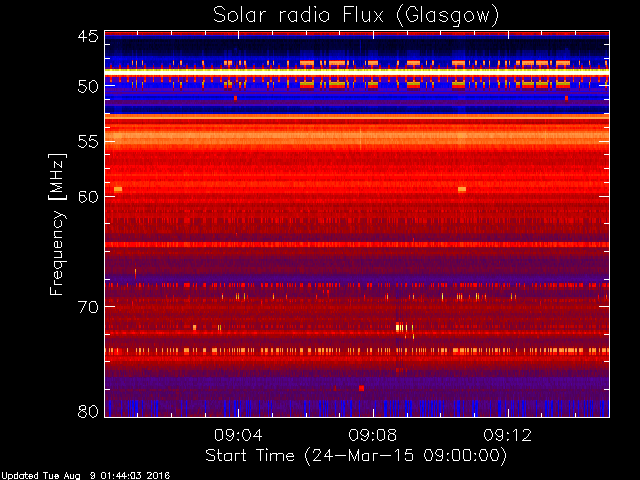This screenshot has height=480, width=640.
Task: Click the 'Updated Tue Aug 9 01:44:03 2016' timestamp
Action: click(x=86, y=476)
